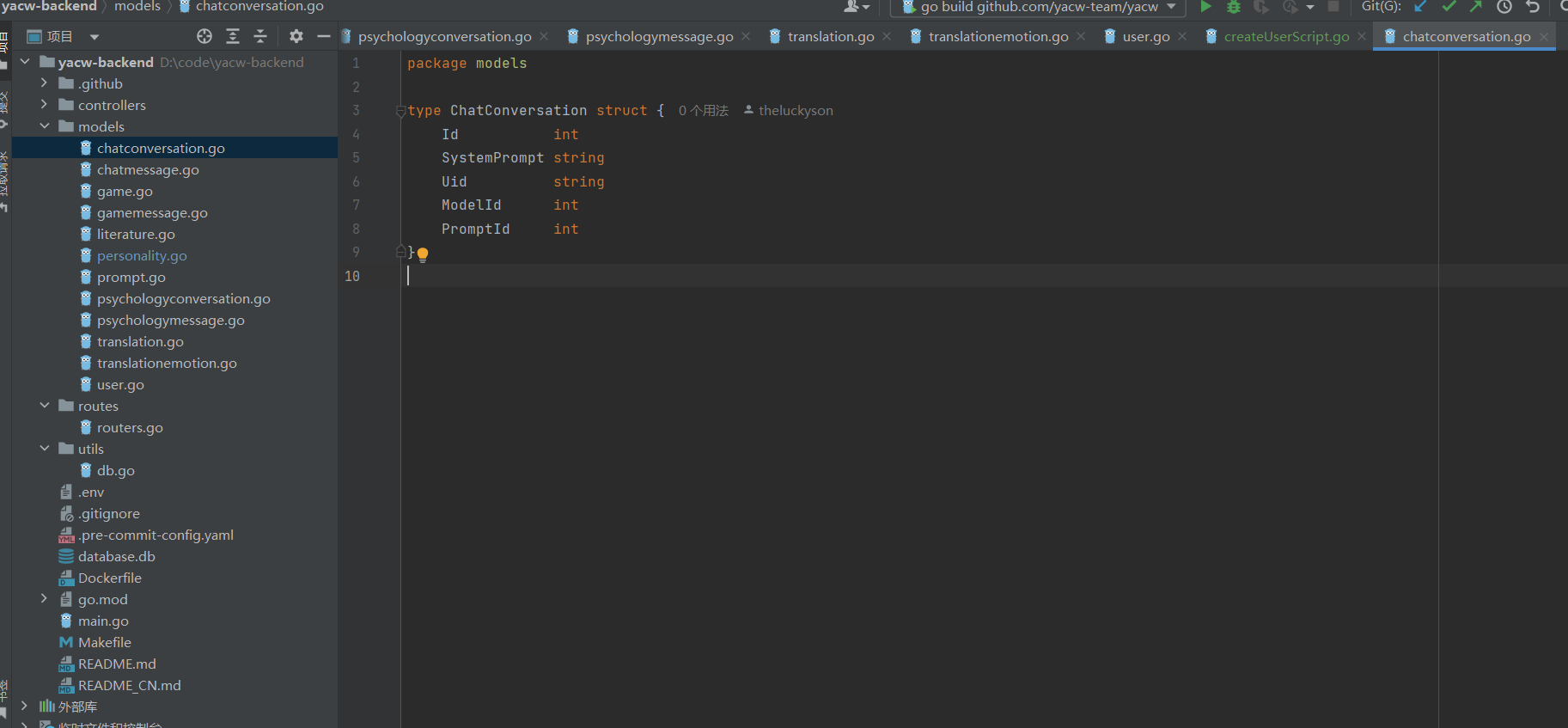Open chatmessage.go in the project tree

(x=148, y=169)
